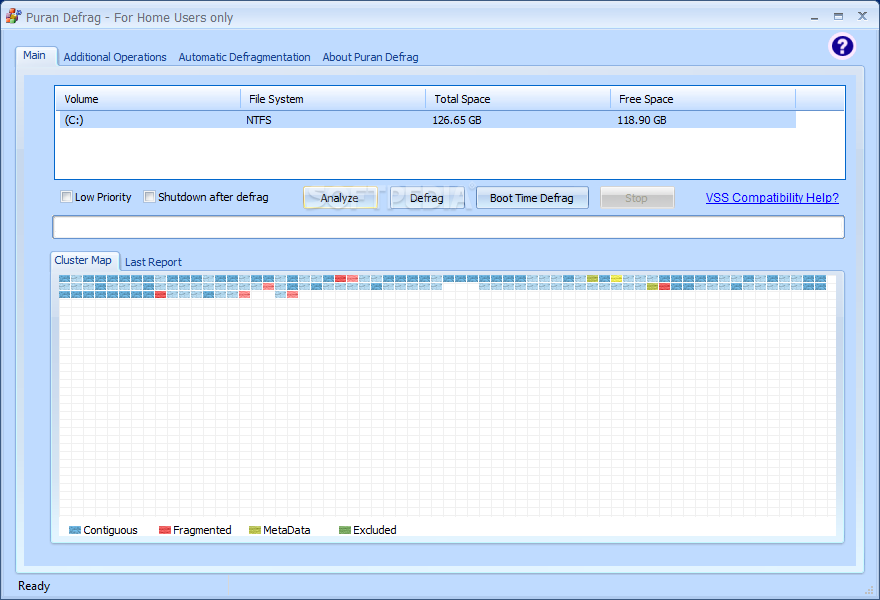The image size is (880, 600).
Task: Open the About Puran Defrag tab
Action: [x=370, y=57]
